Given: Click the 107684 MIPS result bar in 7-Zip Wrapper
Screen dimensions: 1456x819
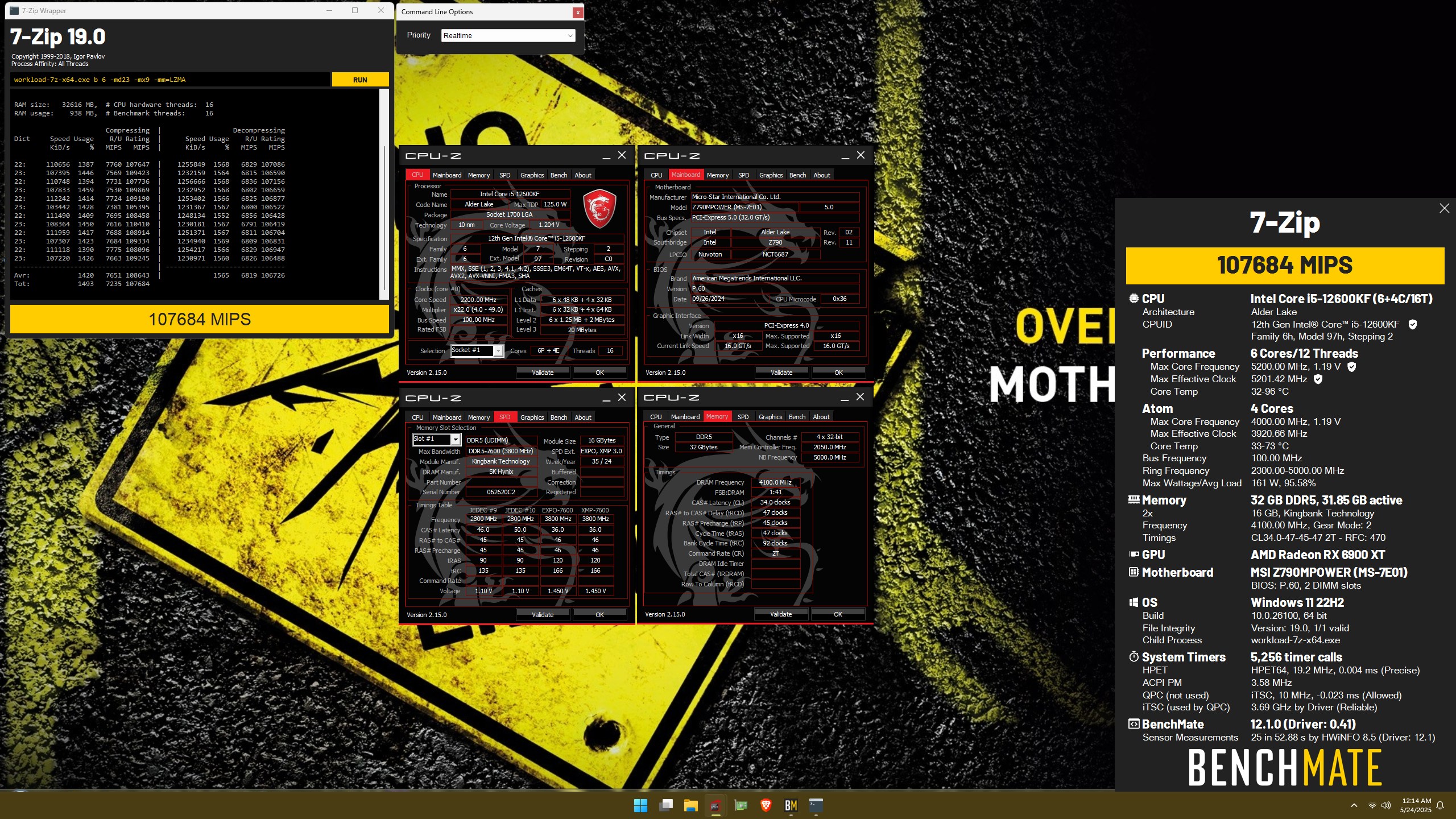Looking at the screenshot, I should click(x=200, y=319).
